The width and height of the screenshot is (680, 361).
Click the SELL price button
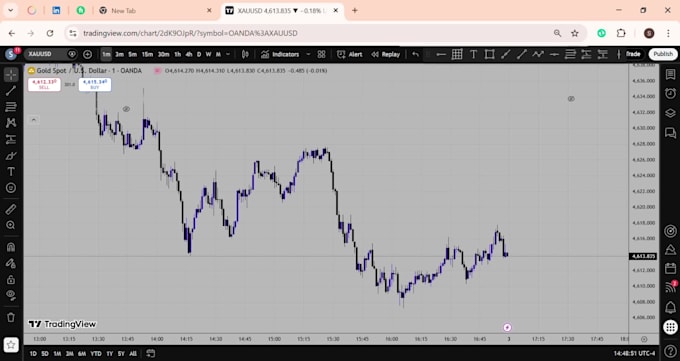coord(44,84)
